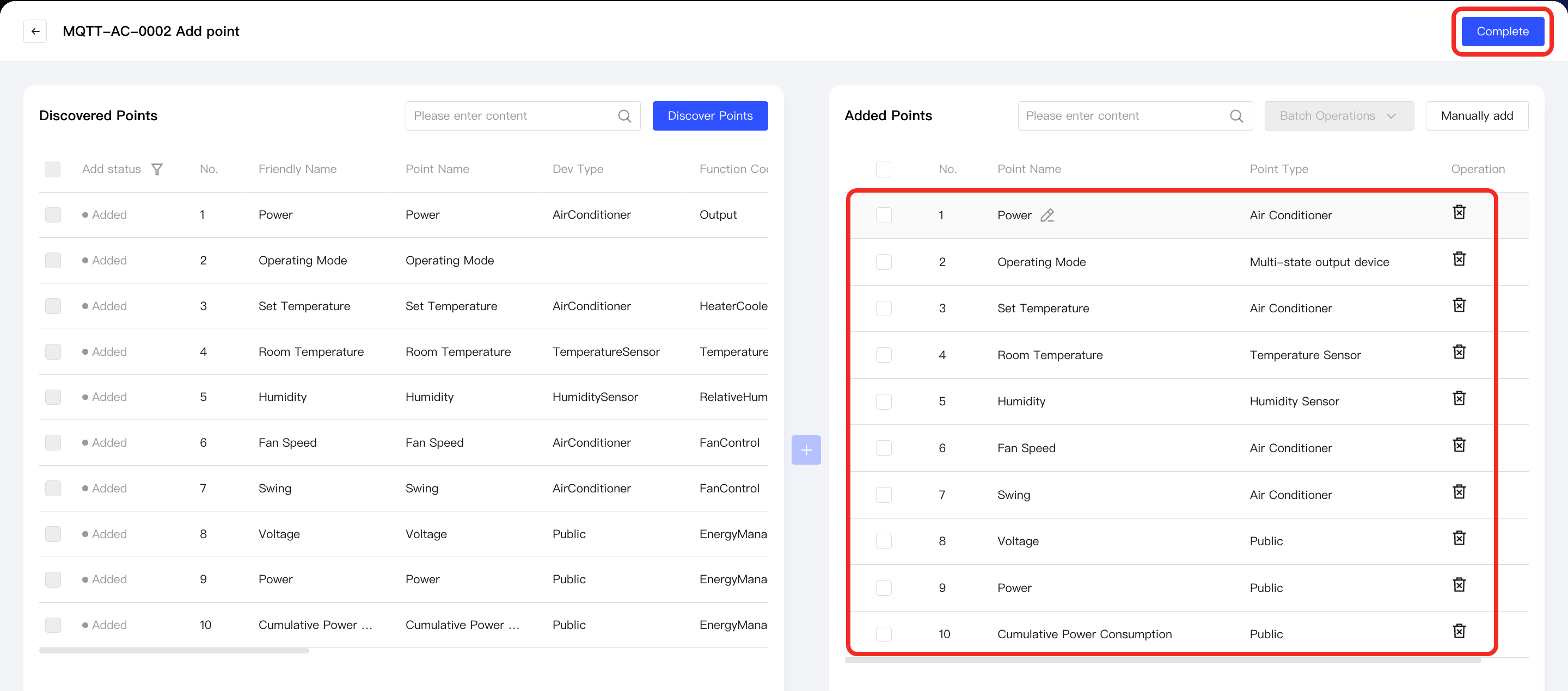Go back using the arrow icon

click(35, 31)
